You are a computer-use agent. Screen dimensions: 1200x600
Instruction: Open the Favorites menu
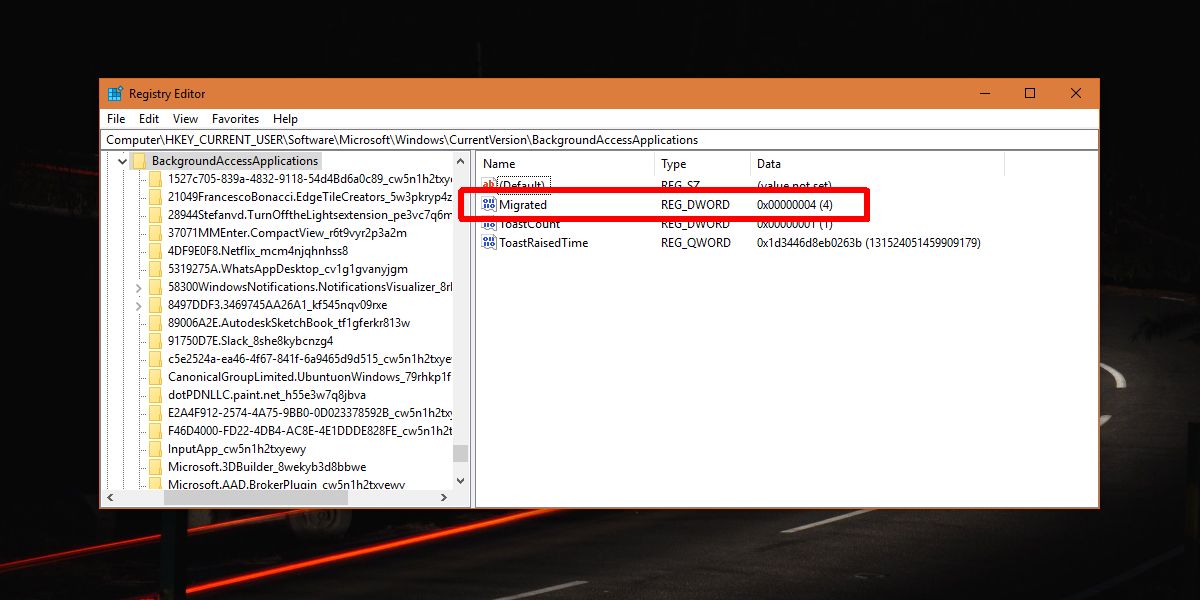click(x=235, y=118)
